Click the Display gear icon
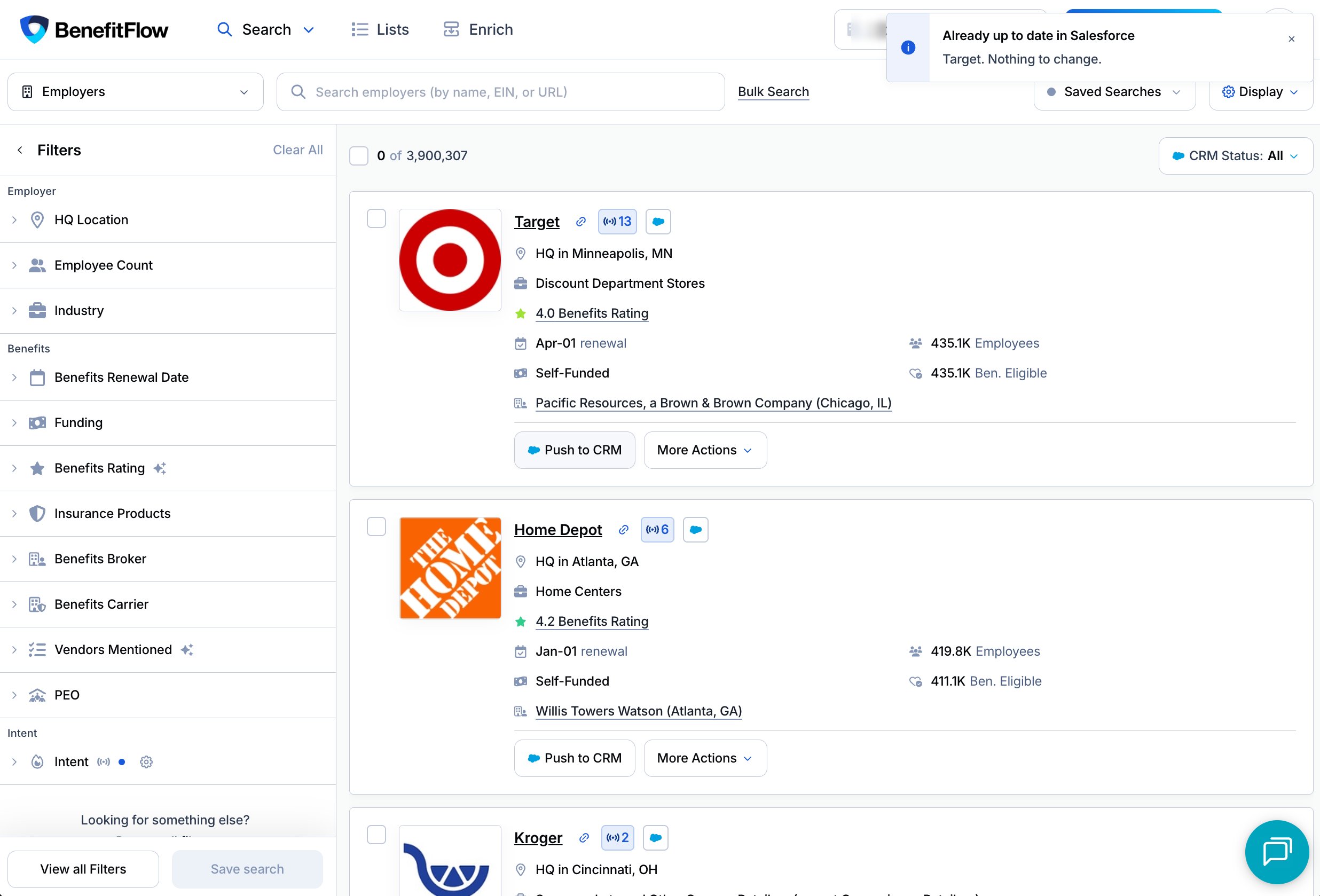 [1228, 92]
